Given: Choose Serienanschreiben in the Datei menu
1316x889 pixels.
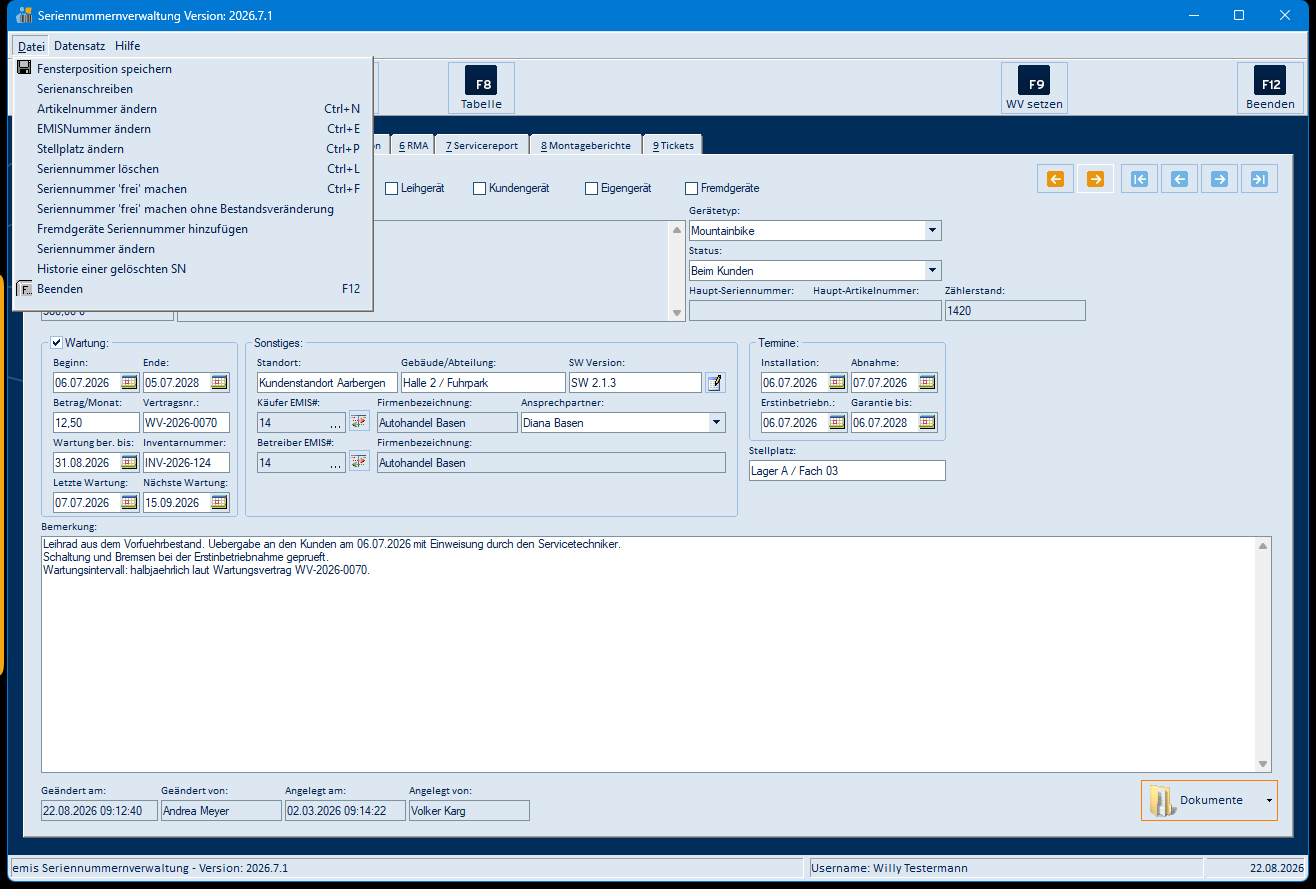Looking at the screenshot, I should pos(193,89).
